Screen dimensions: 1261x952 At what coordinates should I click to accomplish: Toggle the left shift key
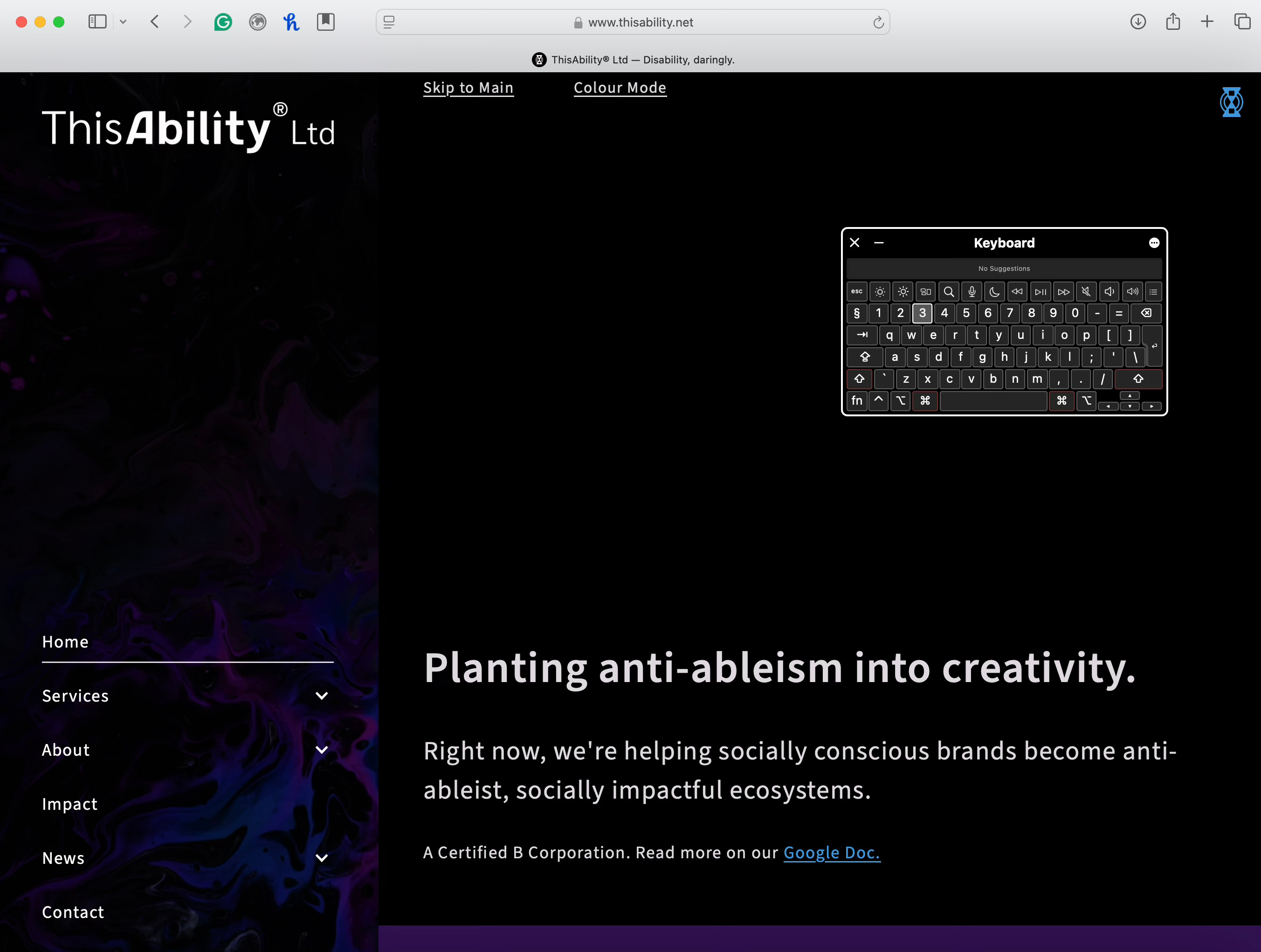(x=859, y=379)
